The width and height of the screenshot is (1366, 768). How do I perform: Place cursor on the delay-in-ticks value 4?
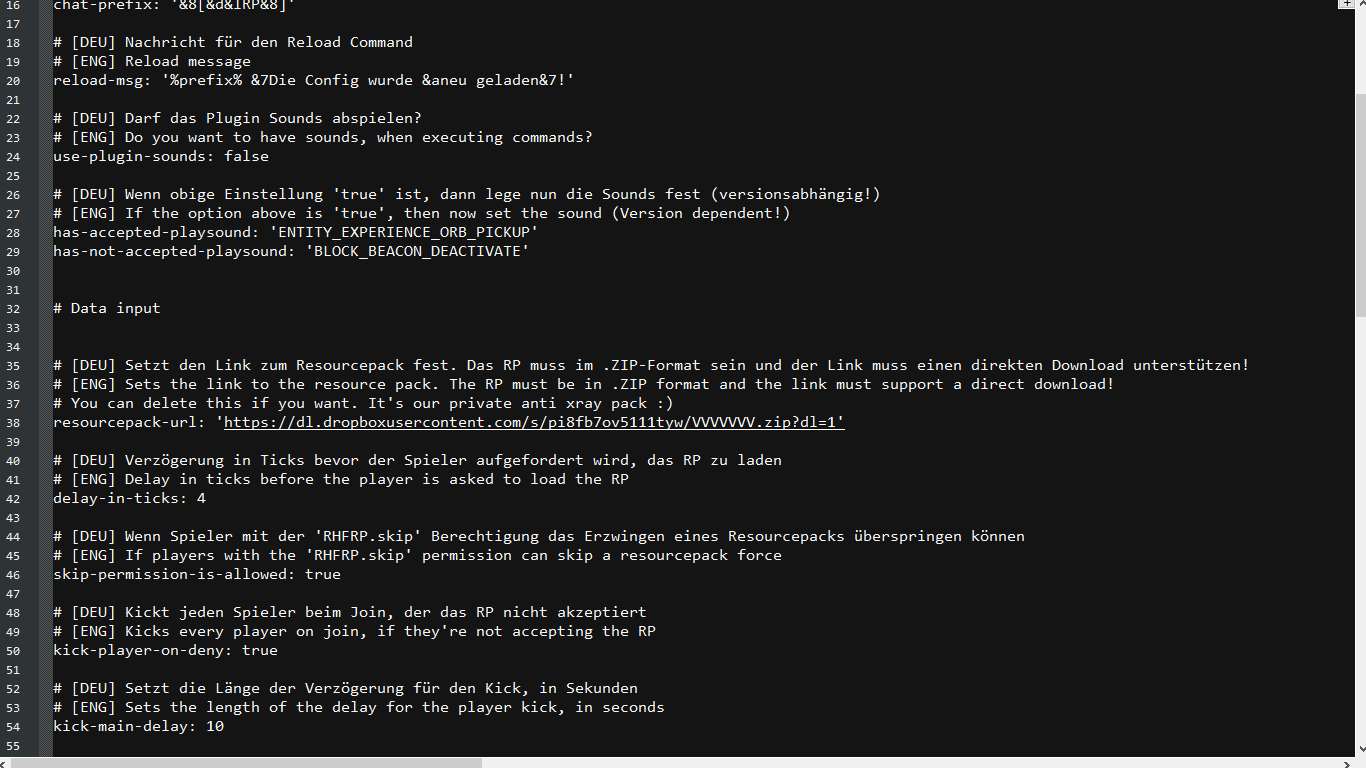tap(201, 498)
